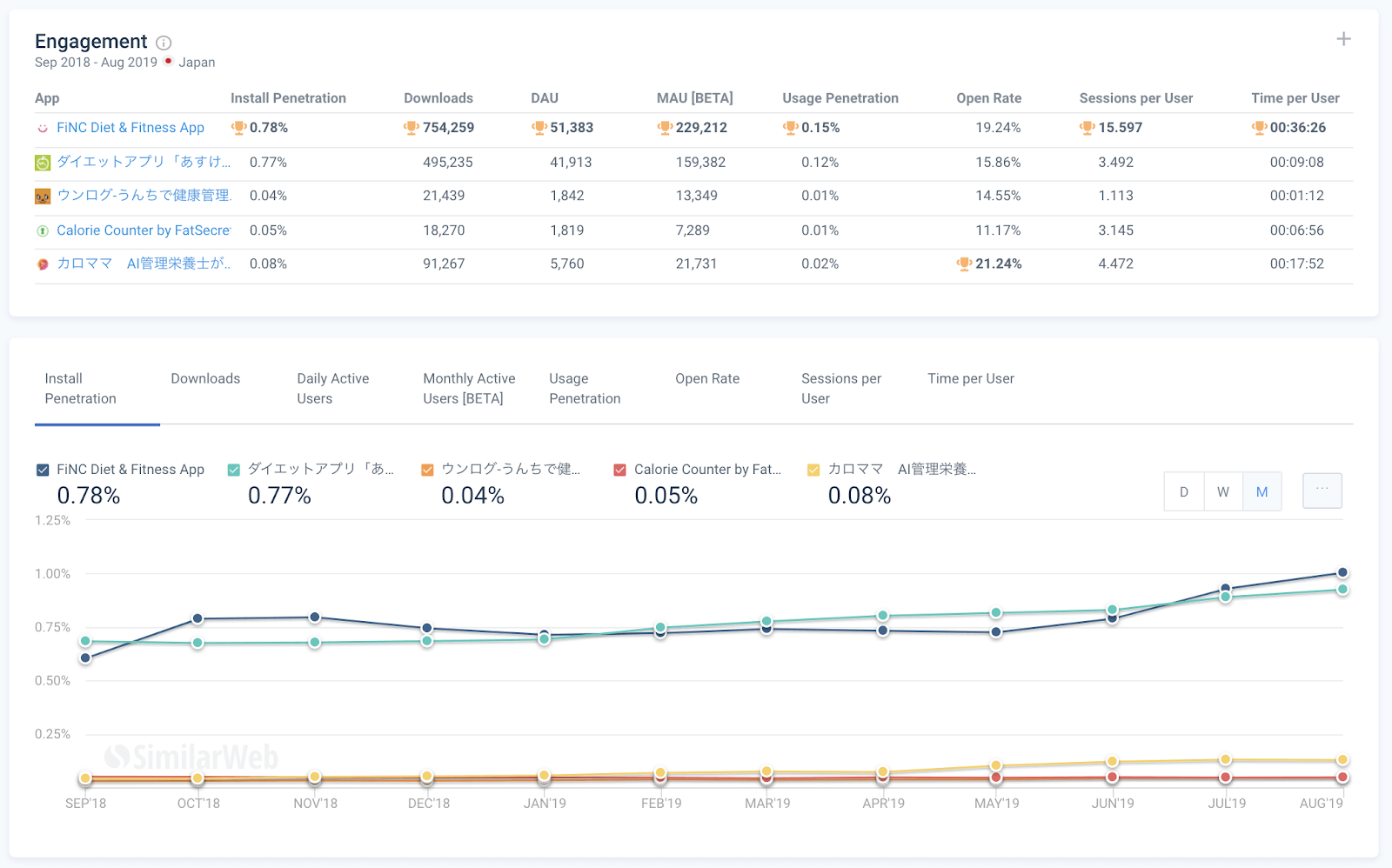1392x868 pixels.
Task: Open the Open Rate chart tab
Action: [x=707, y=379]
